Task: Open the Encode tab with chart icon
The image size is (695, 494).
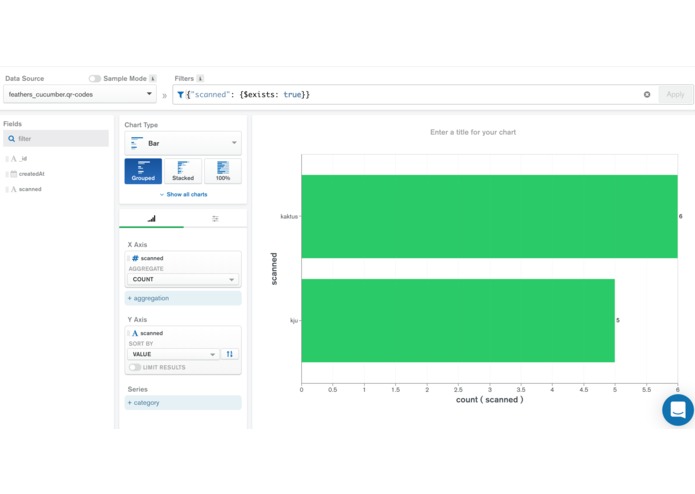Action: click(152, 218)
